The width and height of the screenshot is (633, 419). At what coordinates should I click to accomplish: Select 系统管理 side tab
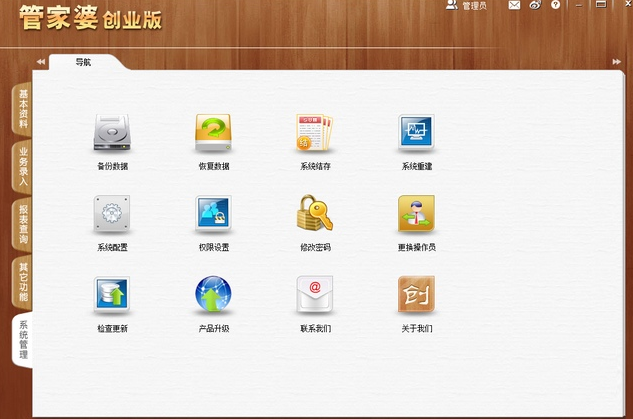click(x=23, y=340)
